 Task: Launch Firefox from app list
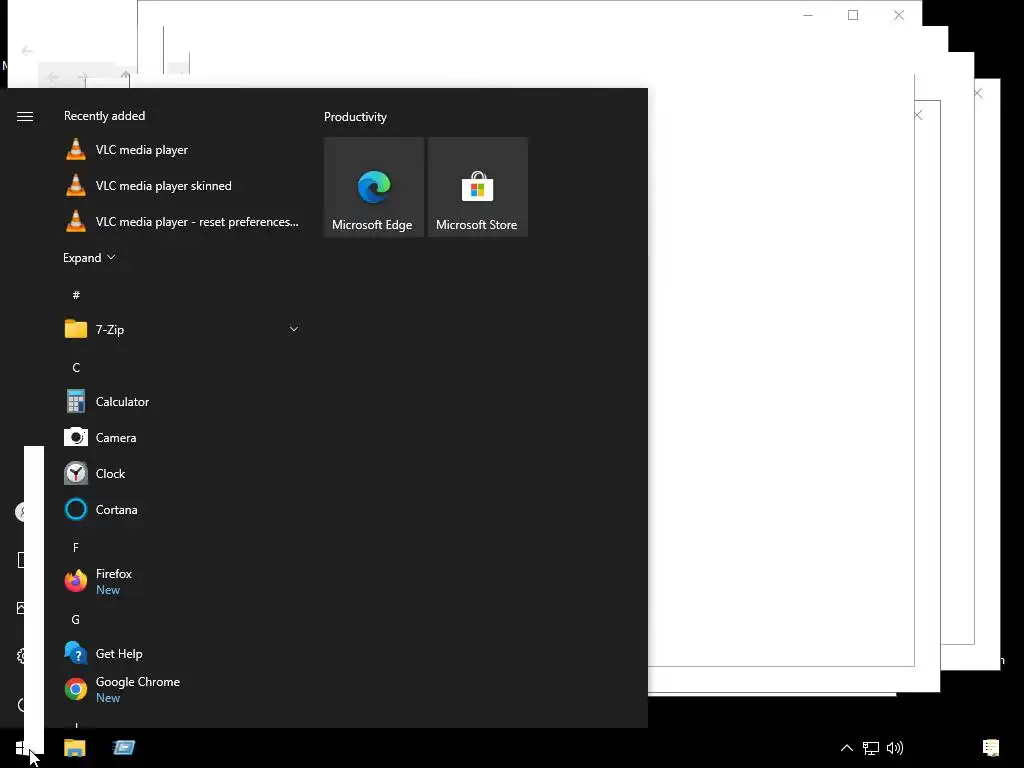182,581
